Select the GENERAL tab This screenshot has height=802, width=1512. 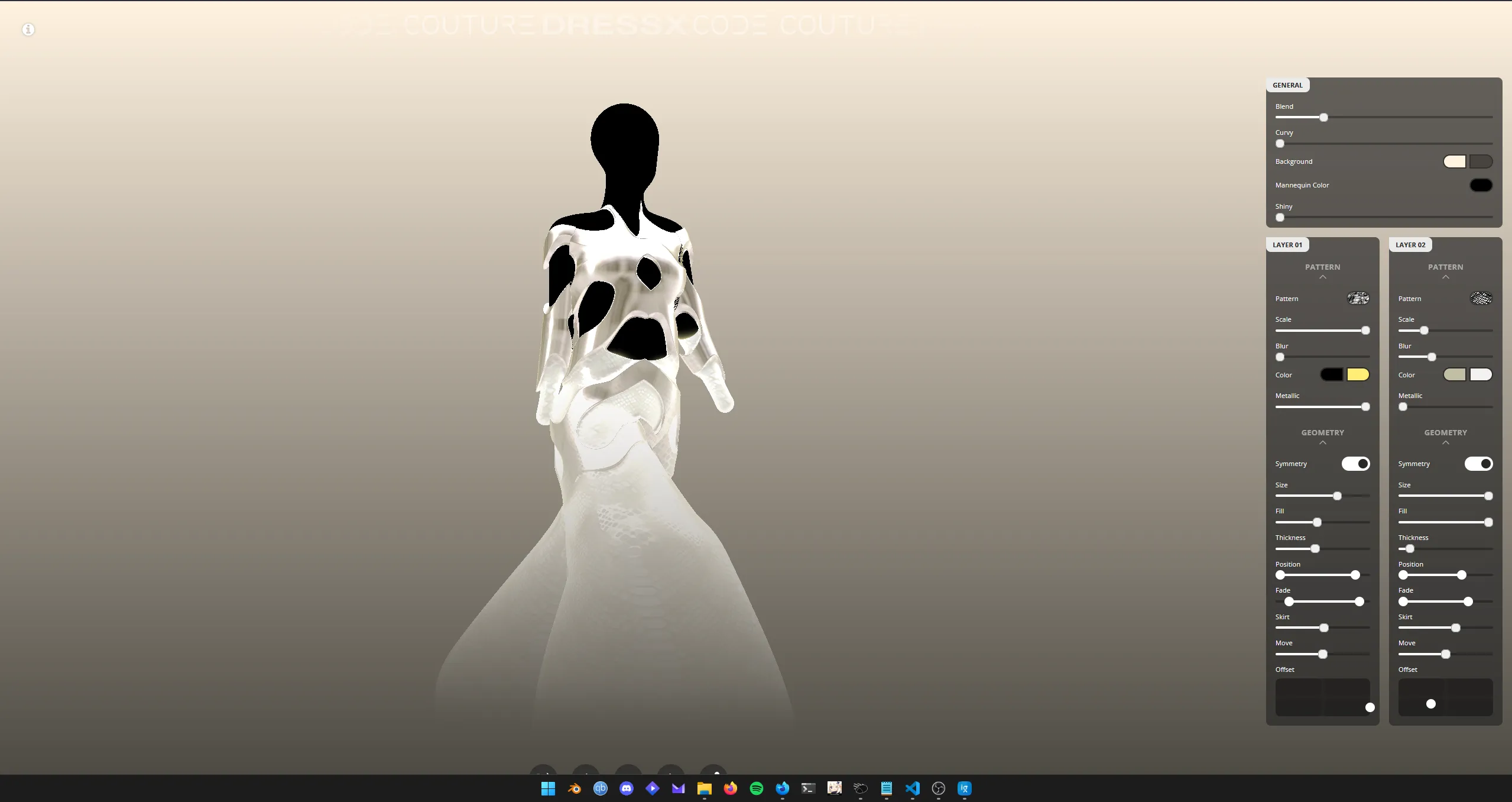1287,85
